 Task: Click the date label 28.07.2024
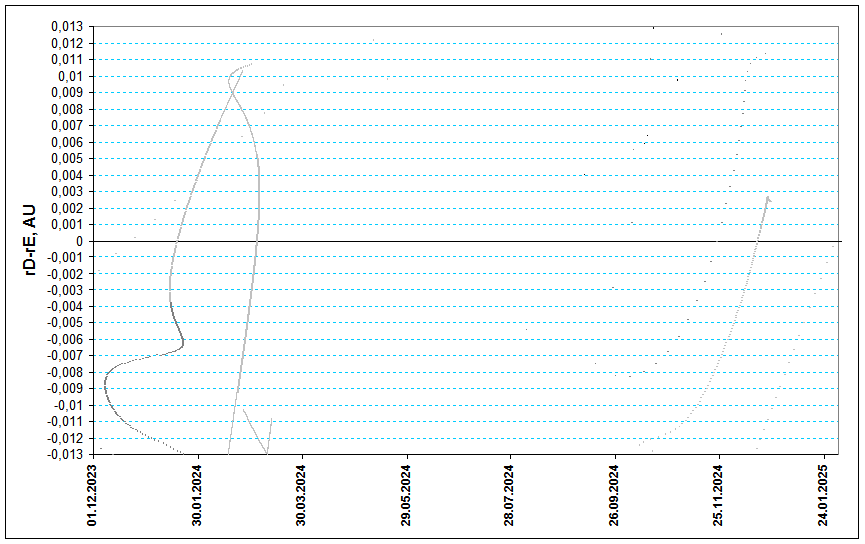click(509, 495)
